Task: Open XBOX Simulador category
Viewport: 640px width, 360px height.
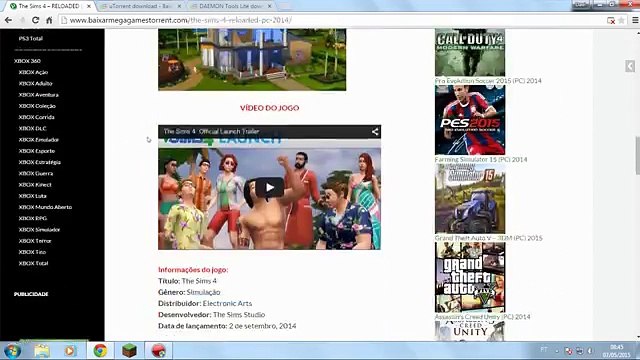Action: [x=39, y=229]
